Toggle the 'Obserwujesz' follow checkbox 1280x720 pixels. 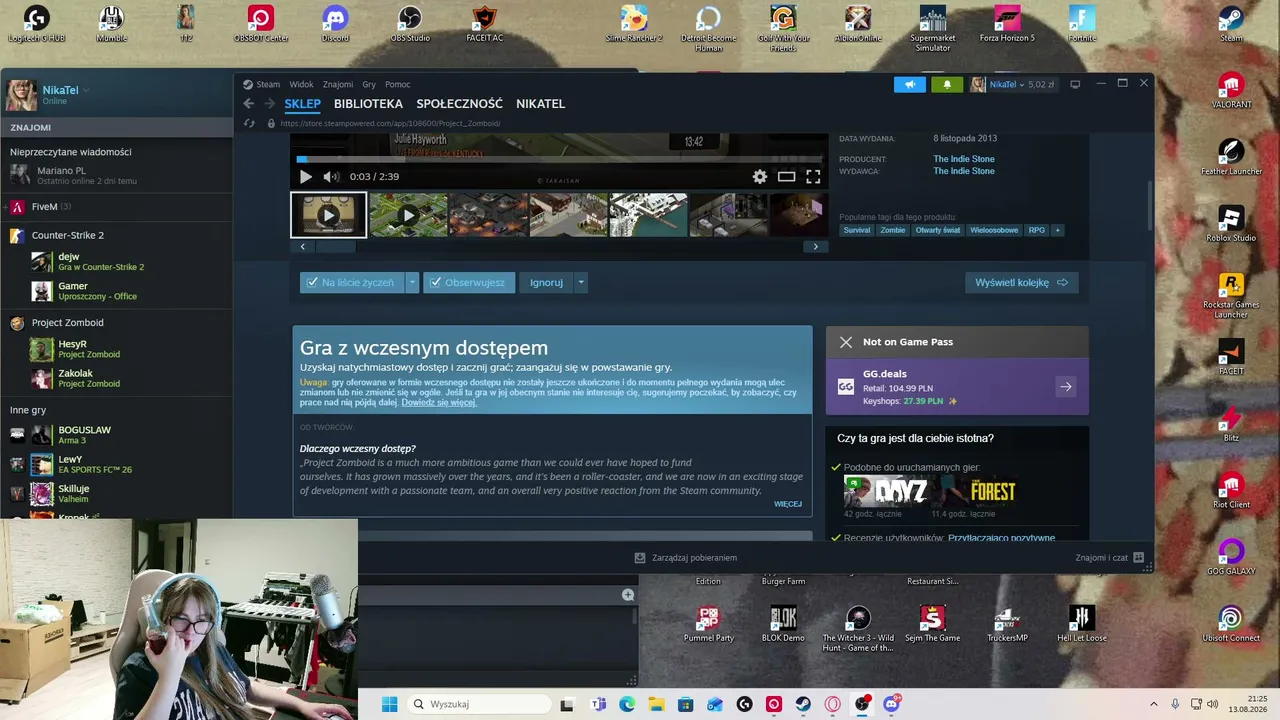tap(435, 283)
